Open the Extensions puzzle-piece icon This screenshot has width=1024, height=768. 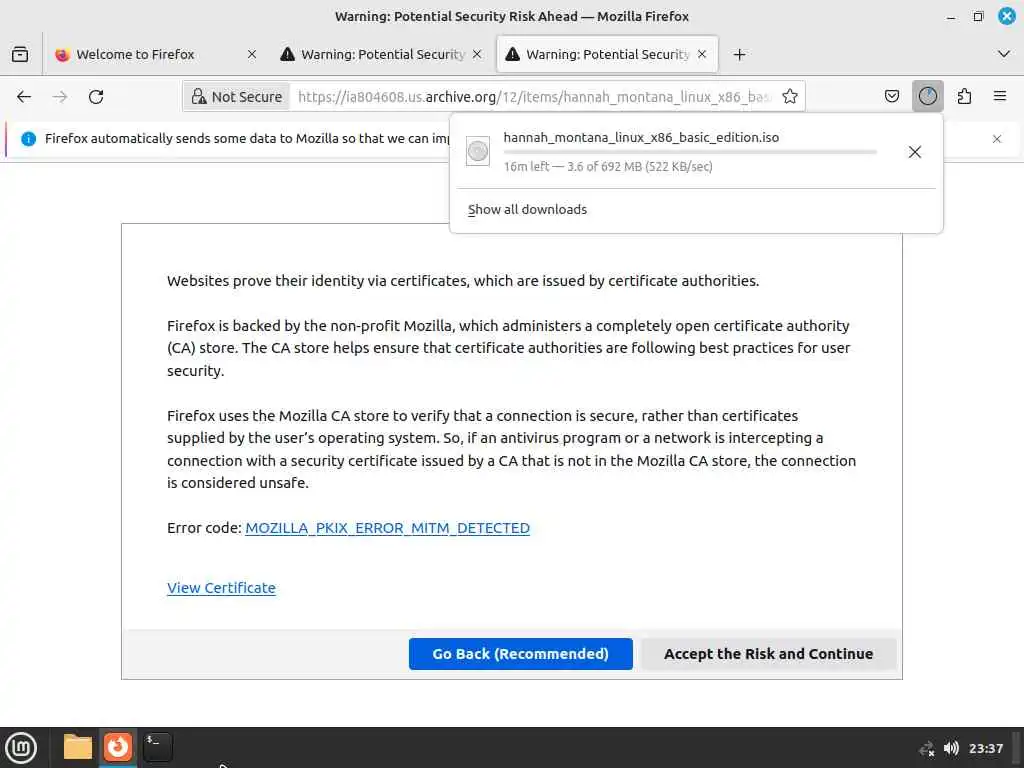[964, 97]
